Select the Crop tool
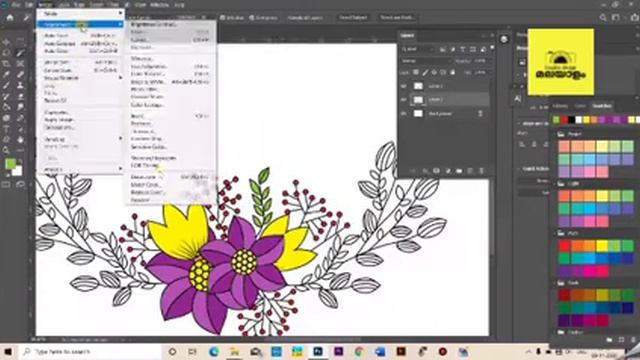Image resolution: width=640 pixels, height=360 pixels. pyautogui.click(x=6, y=64)
